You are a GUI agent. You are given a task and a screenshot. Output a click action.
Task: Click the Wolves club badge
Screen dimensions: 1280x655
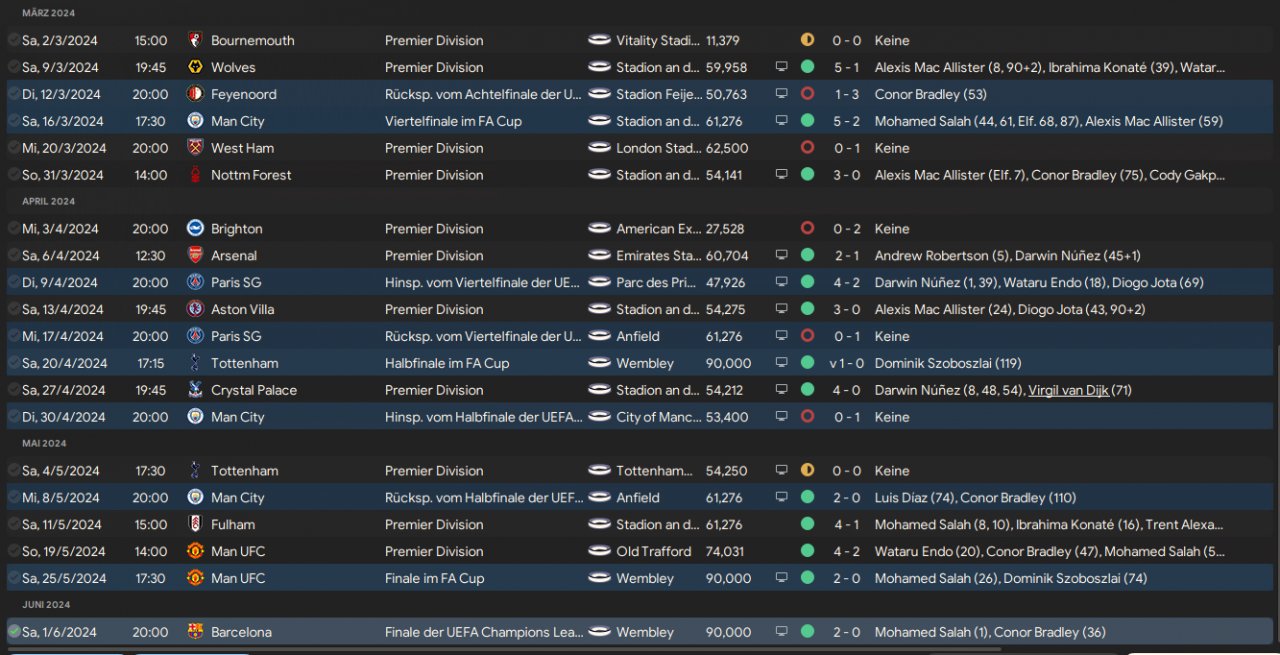pos(195,67)
